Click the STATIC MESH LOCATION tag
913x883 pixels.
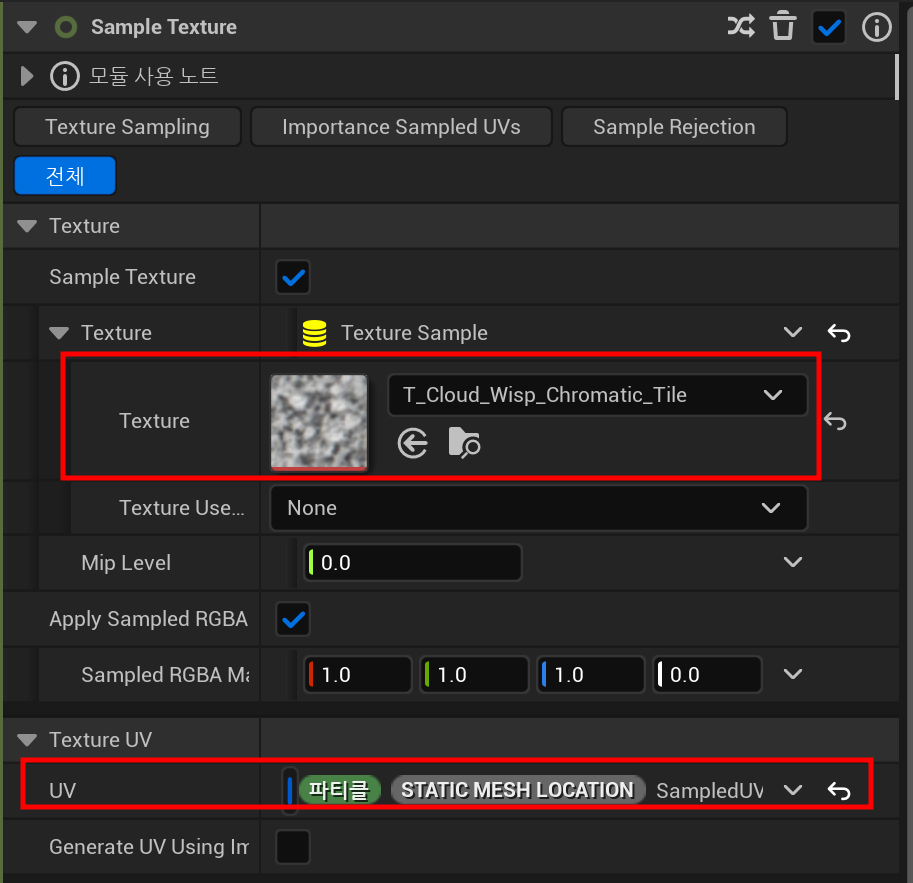click(x=518, y=790)
